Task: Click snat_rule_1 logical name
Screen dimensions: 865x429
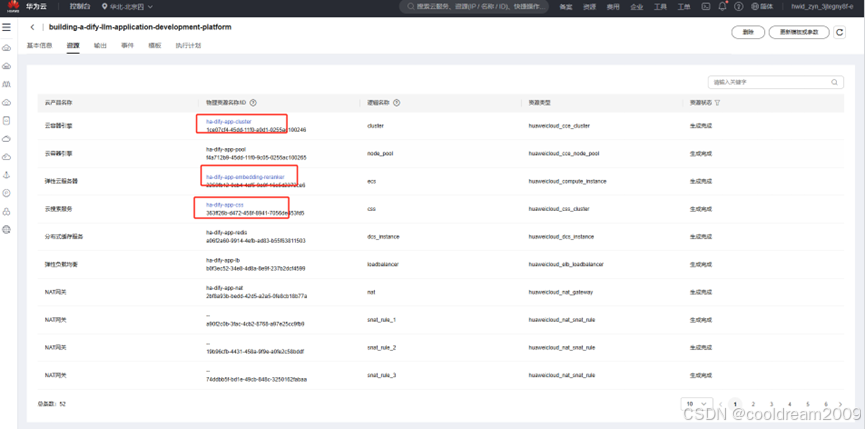Action: 381,320
